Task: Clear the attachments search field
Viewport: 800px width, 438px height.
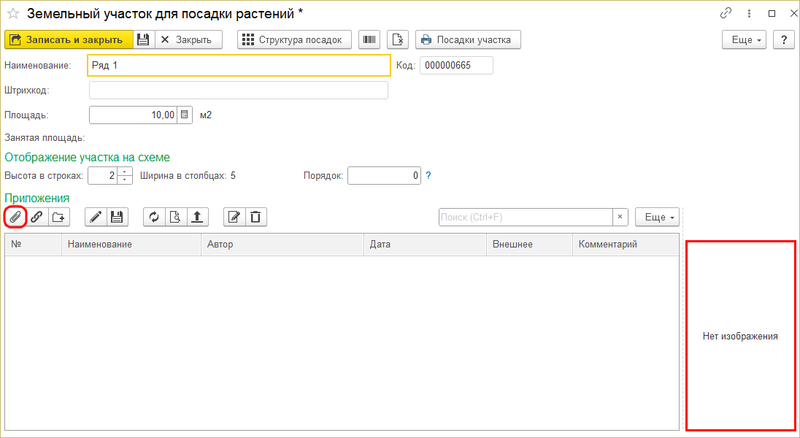Action: (x=620, y=217)
